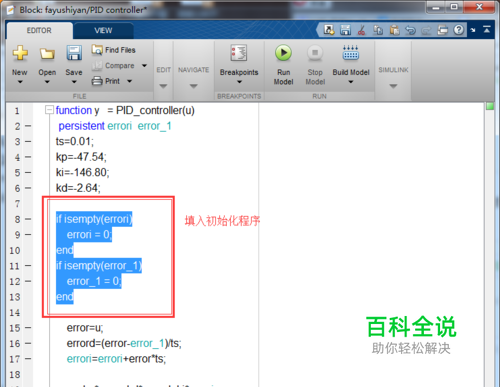Viewport: 500px width, 387px height.
Task: Expand the EDIT section dropdown
Action: point(163,86)
